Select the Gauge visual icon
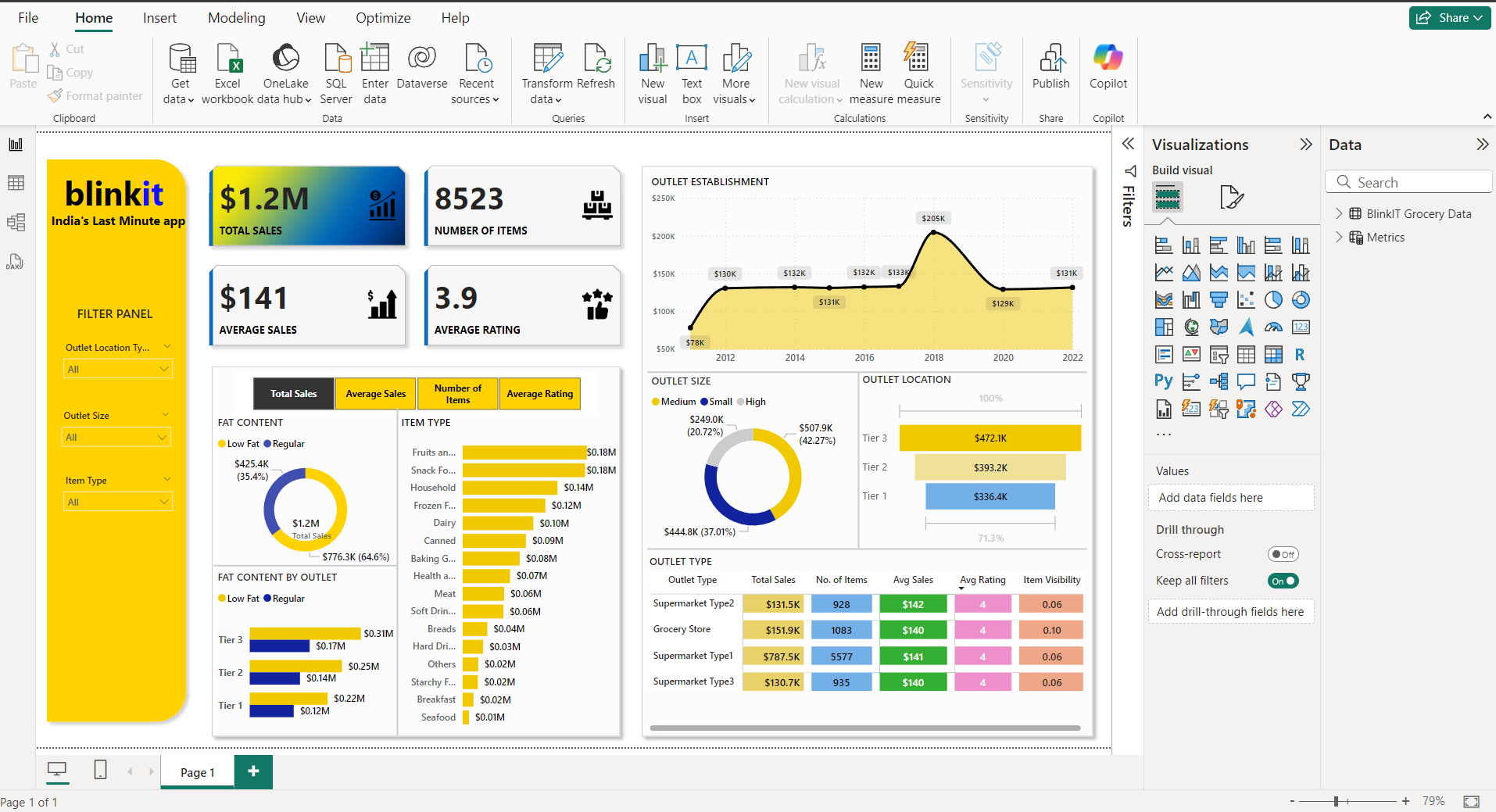Screen dimensions: 1496x812 click(x=1273, y=327)
